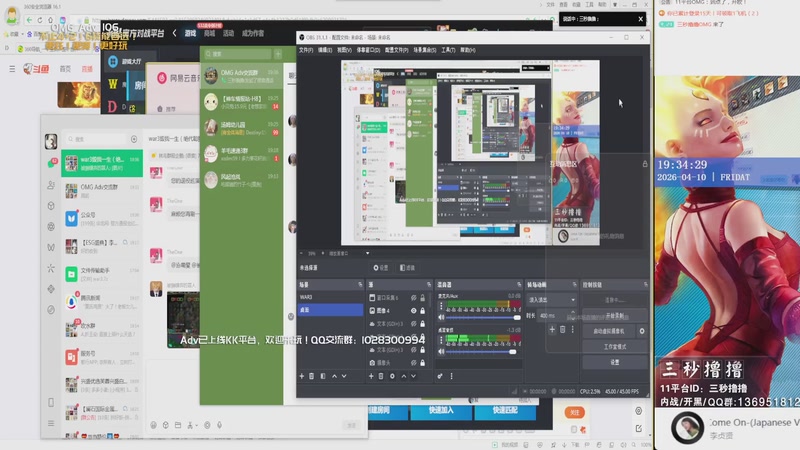Open transition options kebab menu
The height and width of the screenshot is (450, 800).
tap(572, 330)
